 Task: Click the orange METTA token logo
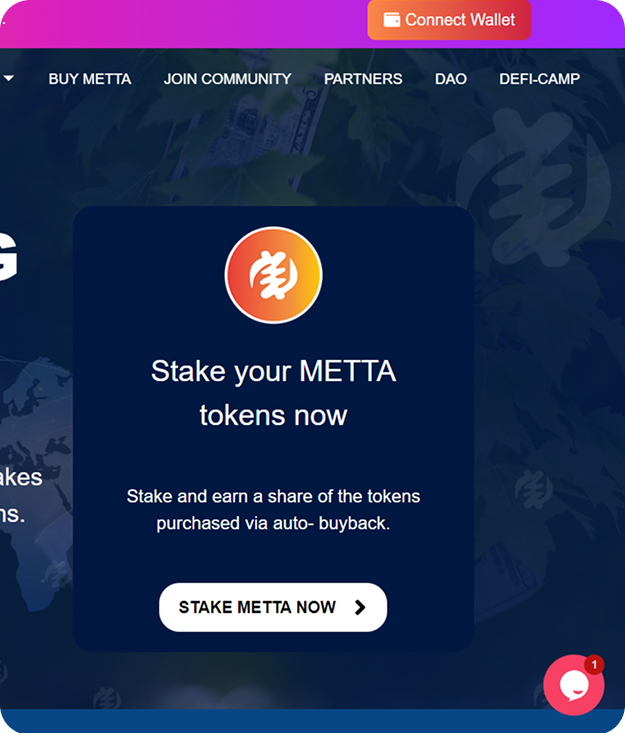pyautogui.click(x=273, y=275)
